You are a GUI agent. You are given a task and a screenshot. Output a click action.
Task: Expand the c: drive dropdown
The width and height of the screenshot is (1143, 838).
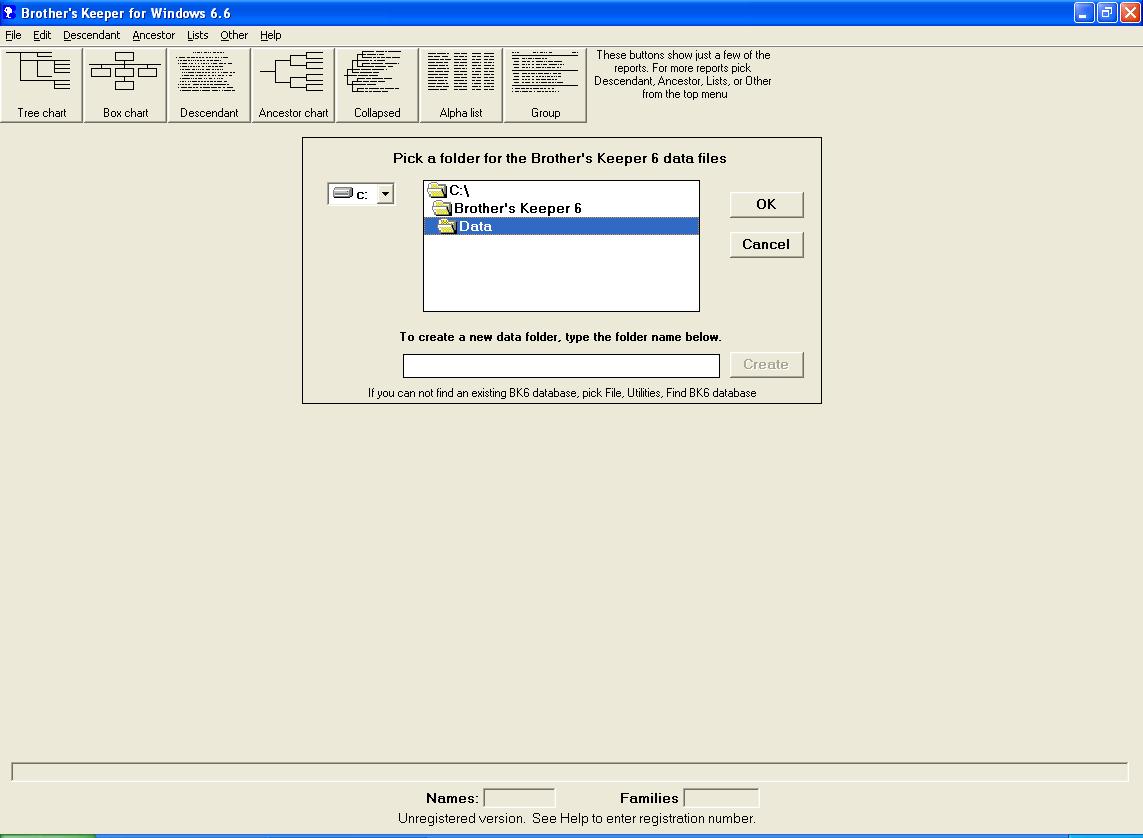[385, 194]
